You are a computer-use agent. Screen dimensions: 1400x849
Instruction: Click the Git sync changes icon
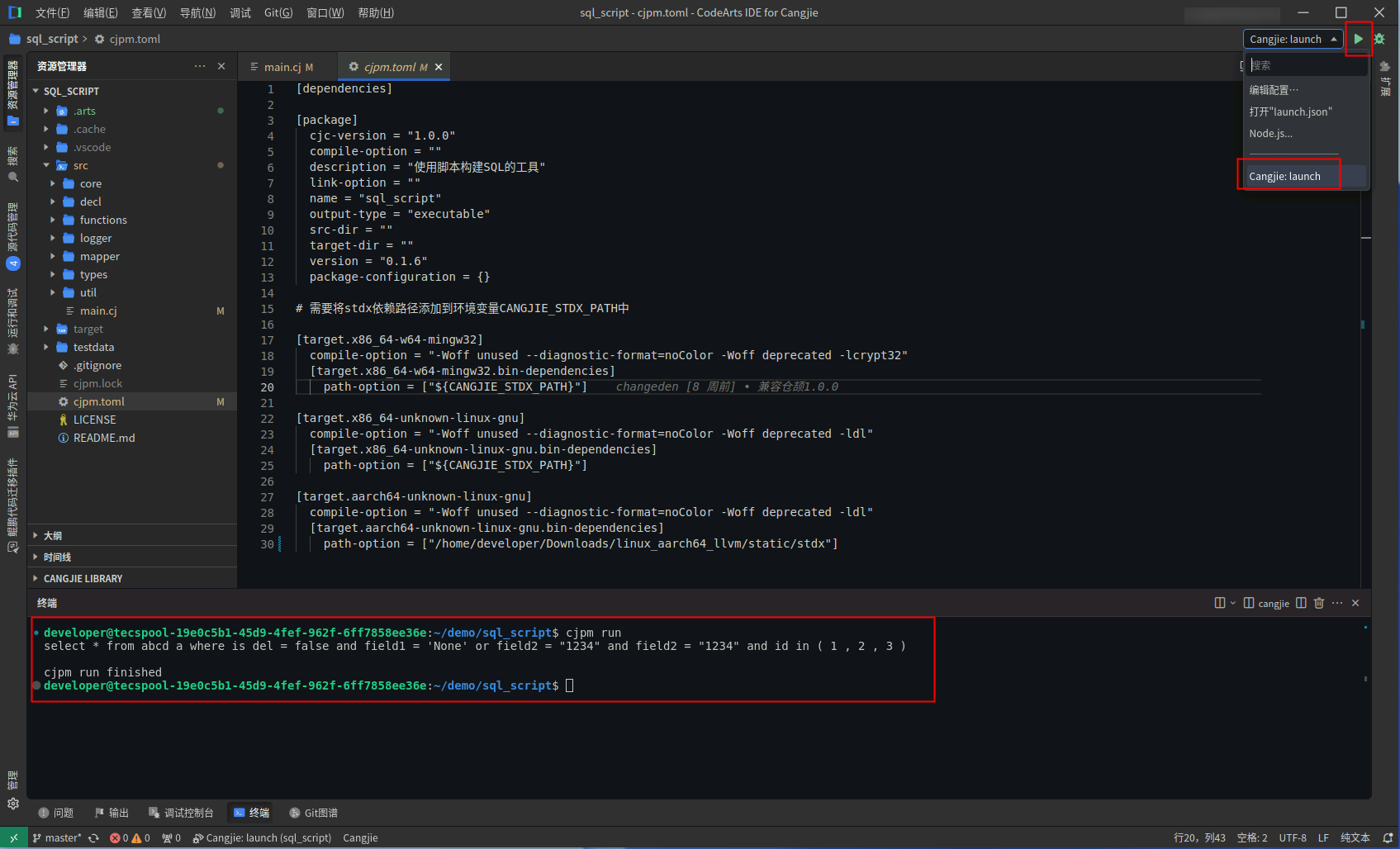[x=94, y=837]
